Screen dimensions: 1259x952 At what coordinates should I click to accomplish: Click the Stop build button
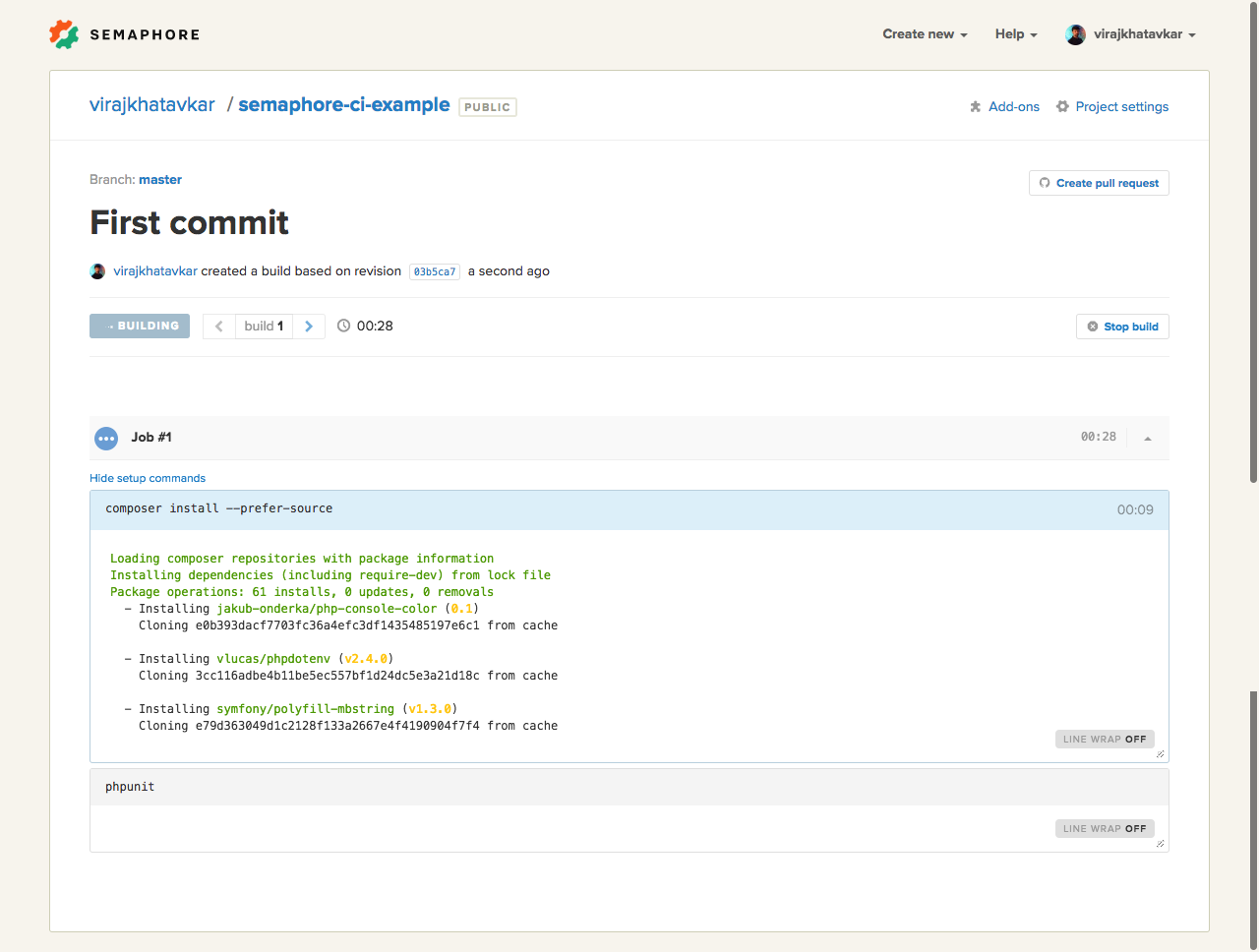click(x=1122, y=327)
